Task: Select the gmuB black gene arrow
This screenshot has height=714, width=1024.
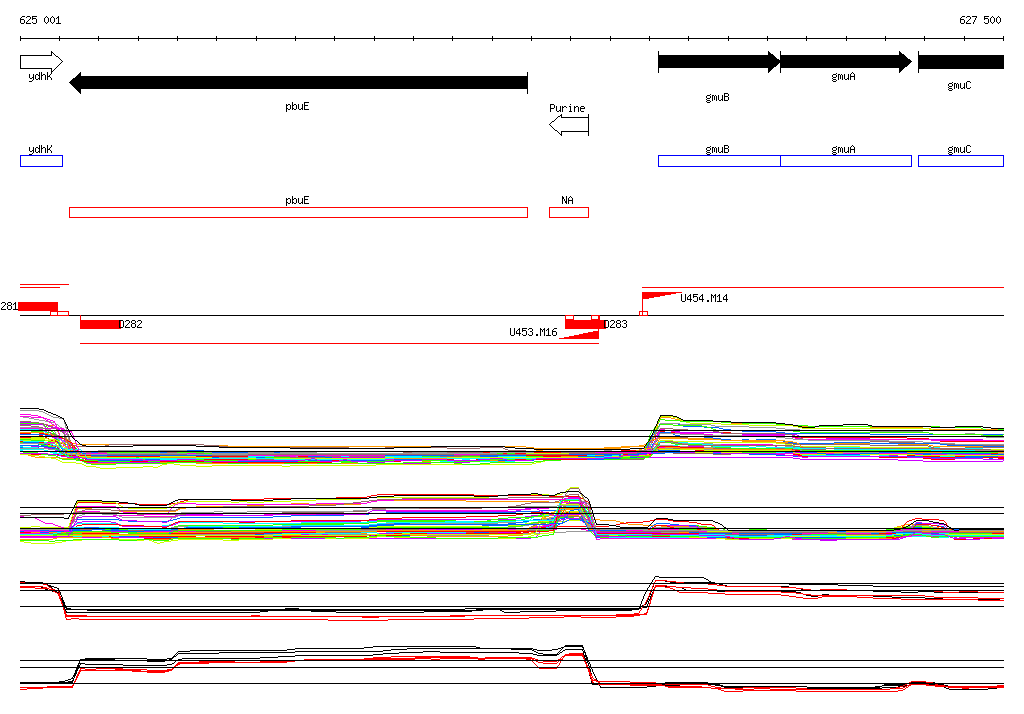Action: pos(719,62)
